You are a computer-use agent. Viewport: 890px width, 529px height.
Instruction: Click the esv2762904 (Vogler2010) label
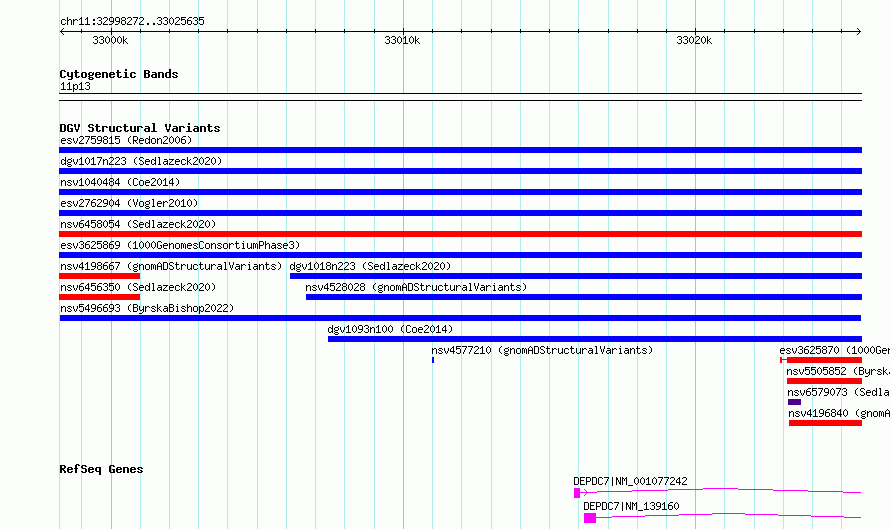129,203
